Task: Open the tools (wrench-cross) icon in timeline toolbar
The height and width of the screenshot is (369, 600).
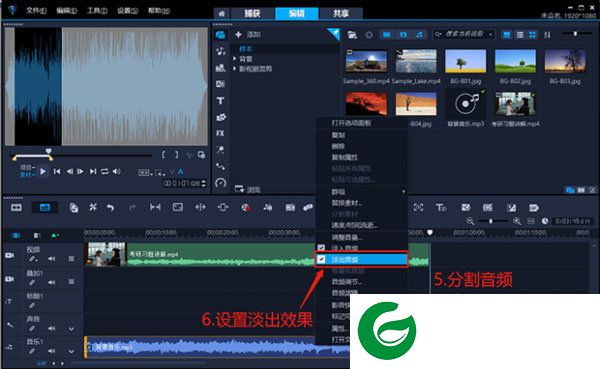Action: [x=93, y=207]
